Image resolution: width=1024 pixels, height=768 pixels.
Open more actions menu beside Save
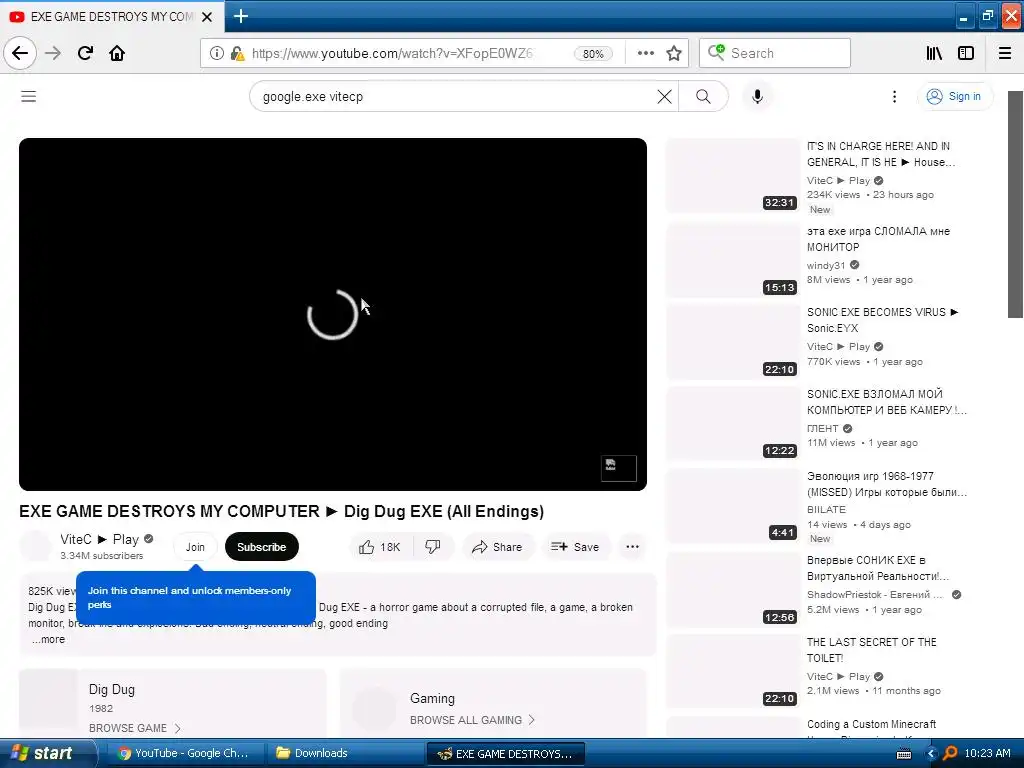[632, 547]
